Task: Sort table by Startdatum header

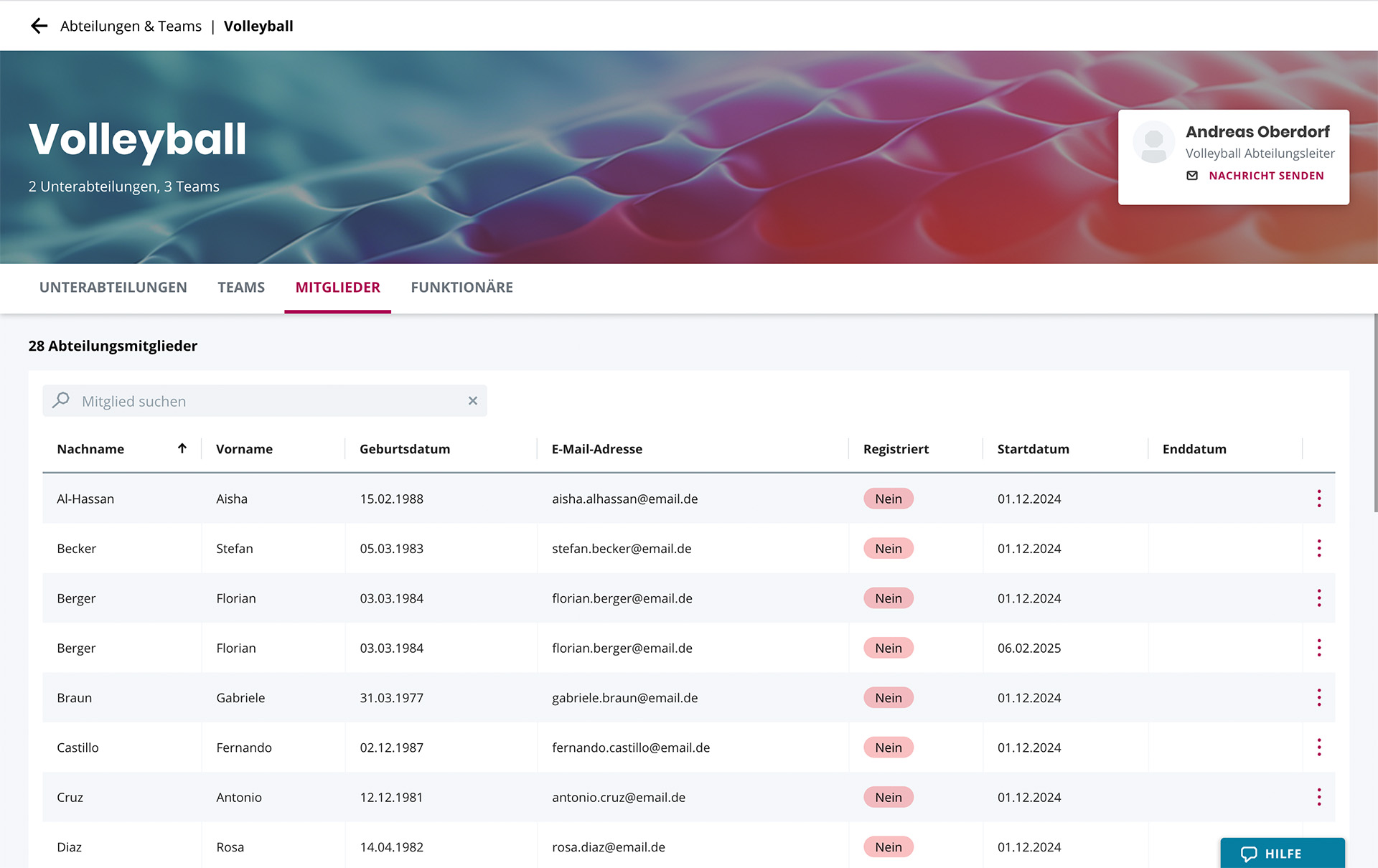Action: click(x=1033, y=449)
